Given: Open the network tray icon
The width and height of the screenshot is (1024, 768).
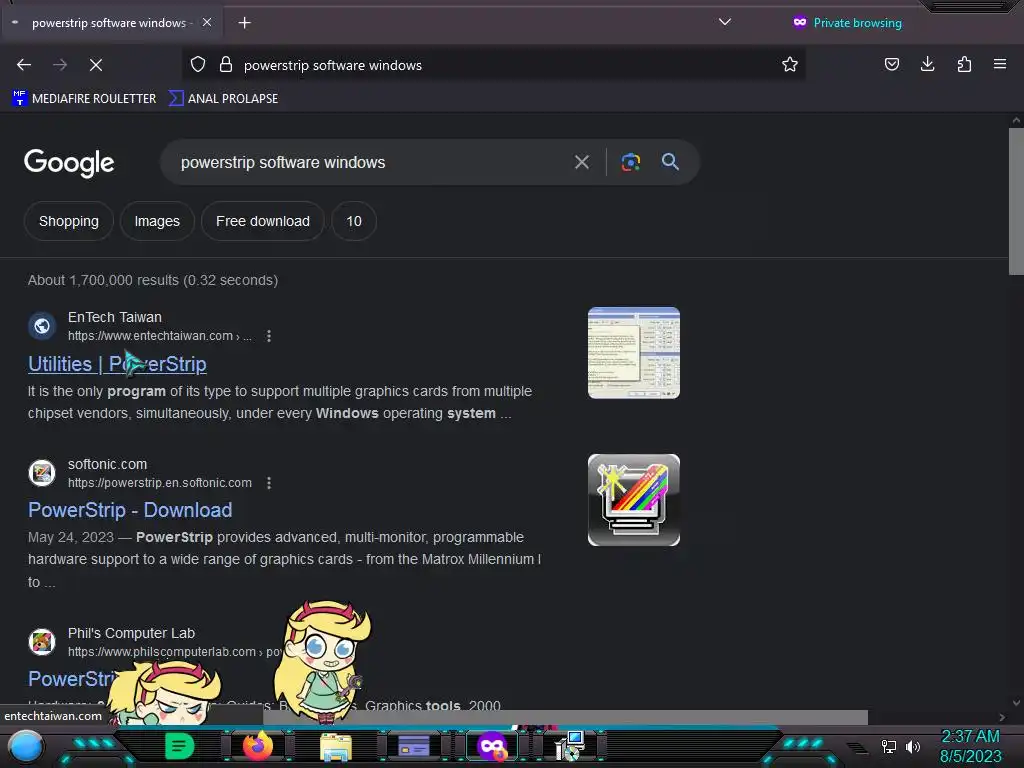Looking at the screenshot, I should coord(888,746).
